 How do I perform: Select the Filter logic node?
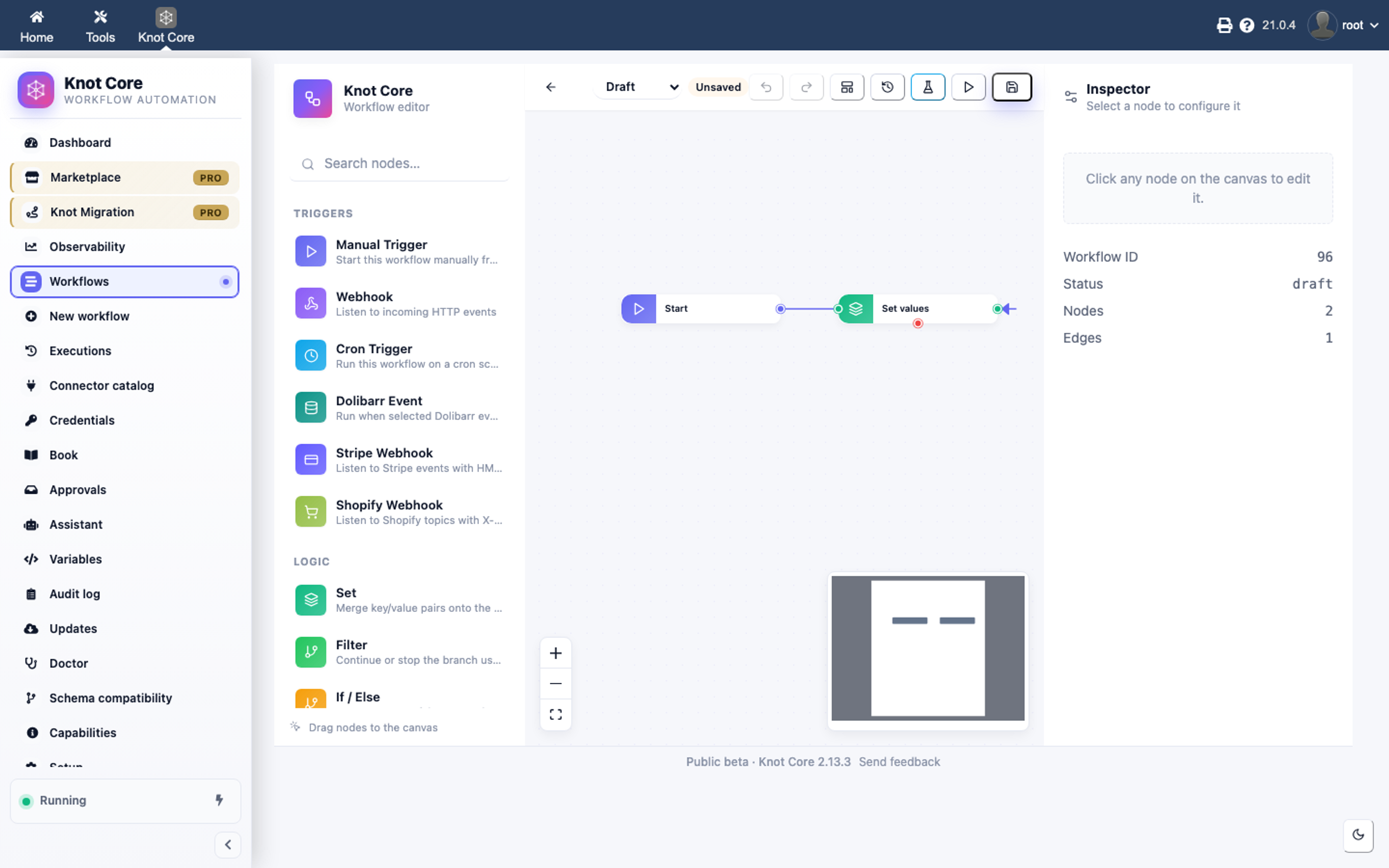399,652
